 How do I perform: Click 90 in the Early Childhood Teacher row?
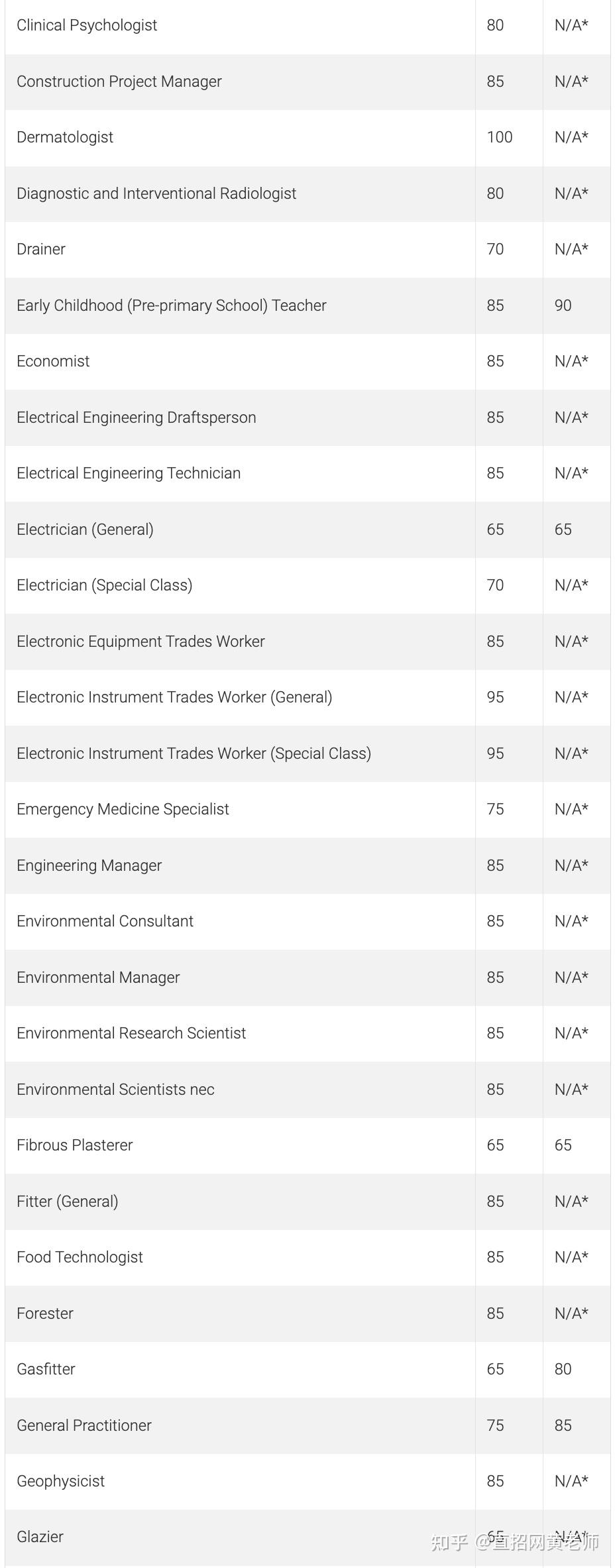[x=563, y=306]
